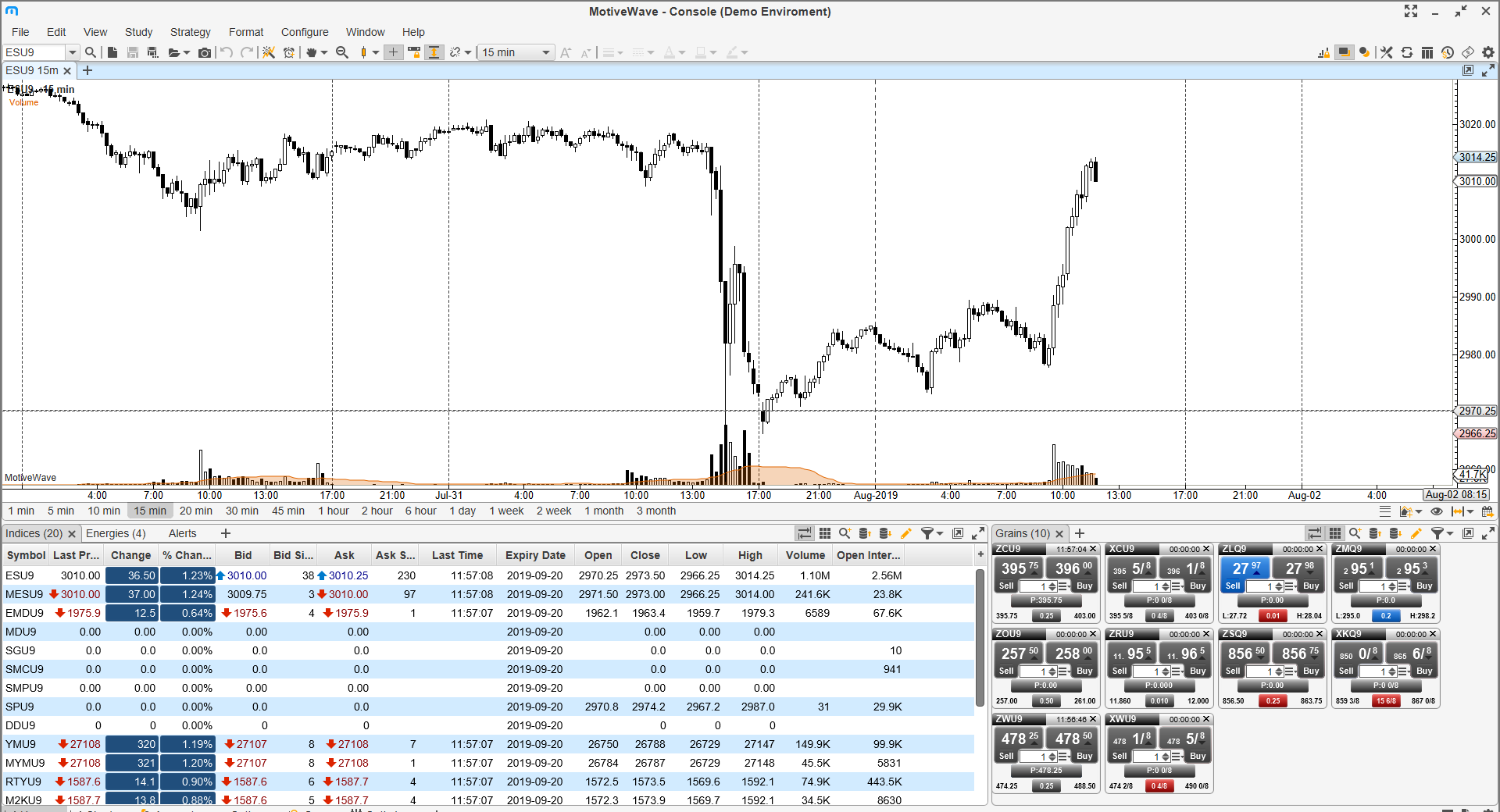The image size is (1500, 812).
Task: Increase ZCU9 quantity stepper arrow
Action: pos(1052,583)
